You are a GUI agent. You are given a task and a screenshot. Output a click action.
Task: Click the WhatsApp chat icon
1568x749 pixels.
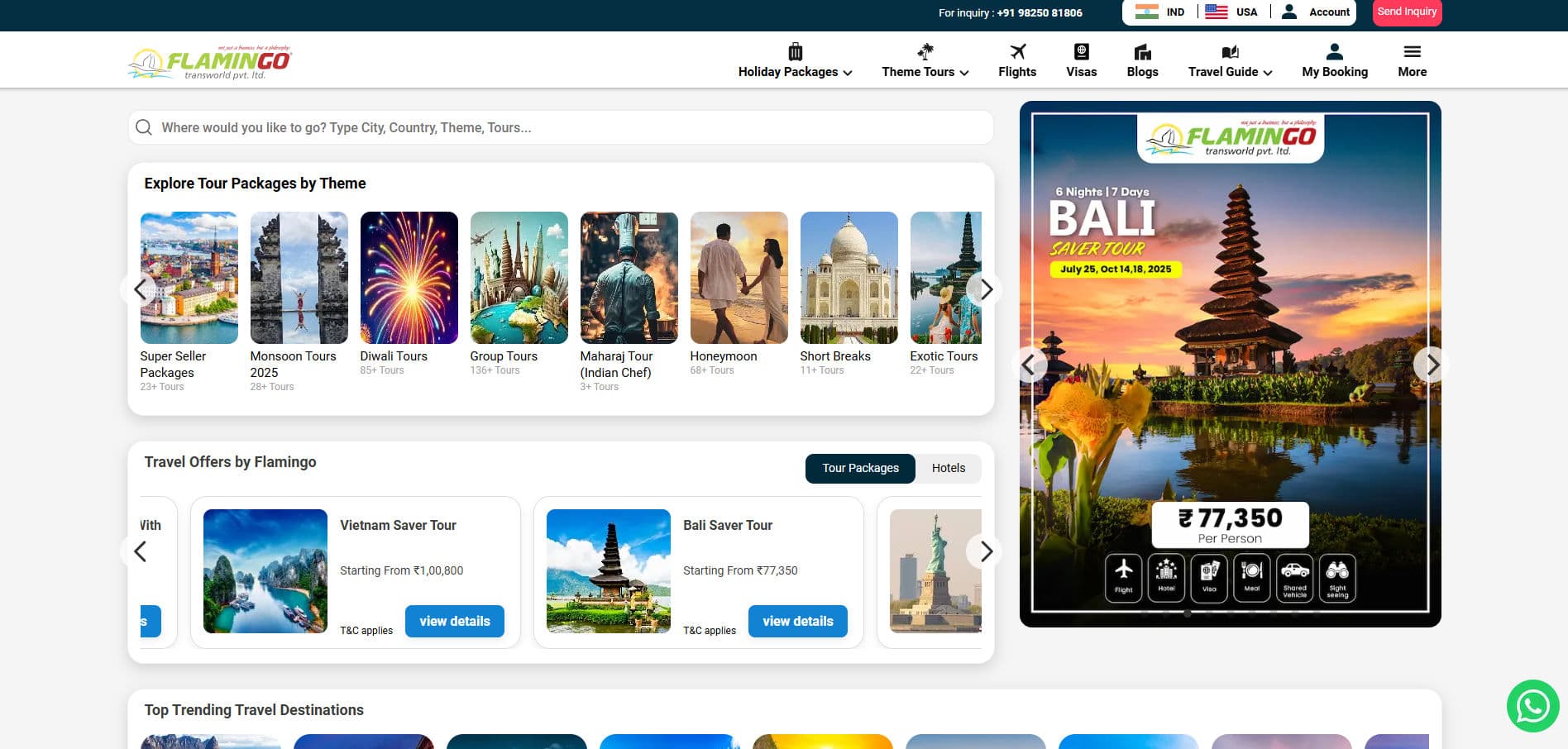tap(1532, 705)
